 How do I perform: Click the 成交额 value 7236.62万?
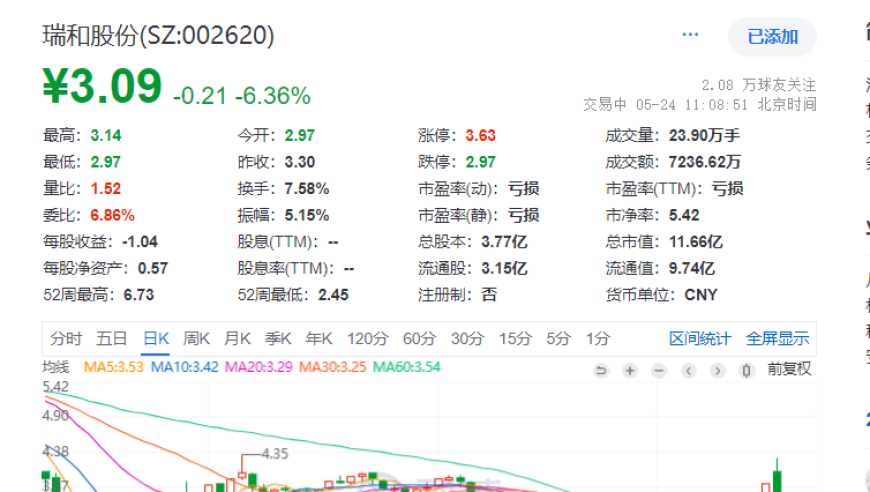point(705,162)
